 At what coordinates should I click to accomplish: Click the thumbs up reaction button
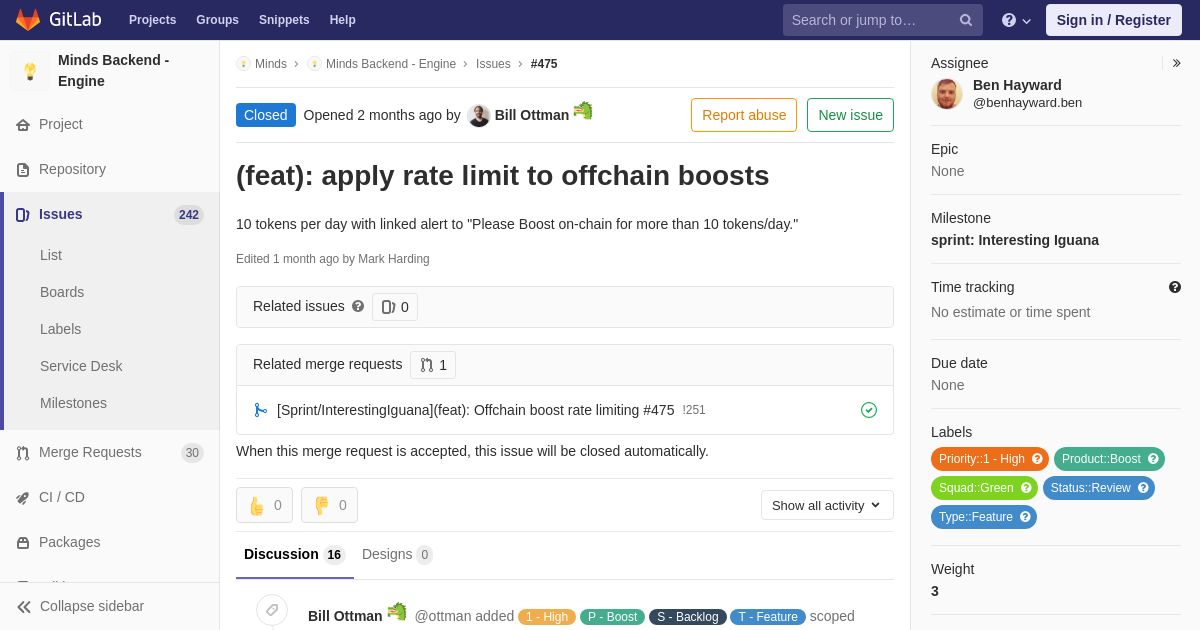[x=264, y=505]
